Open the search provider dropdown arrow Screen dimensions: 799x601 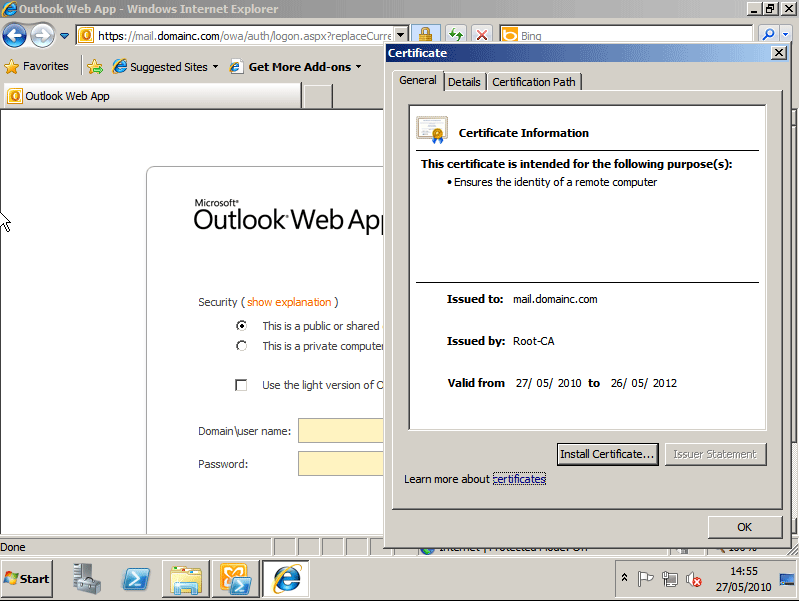pos(785,35)
